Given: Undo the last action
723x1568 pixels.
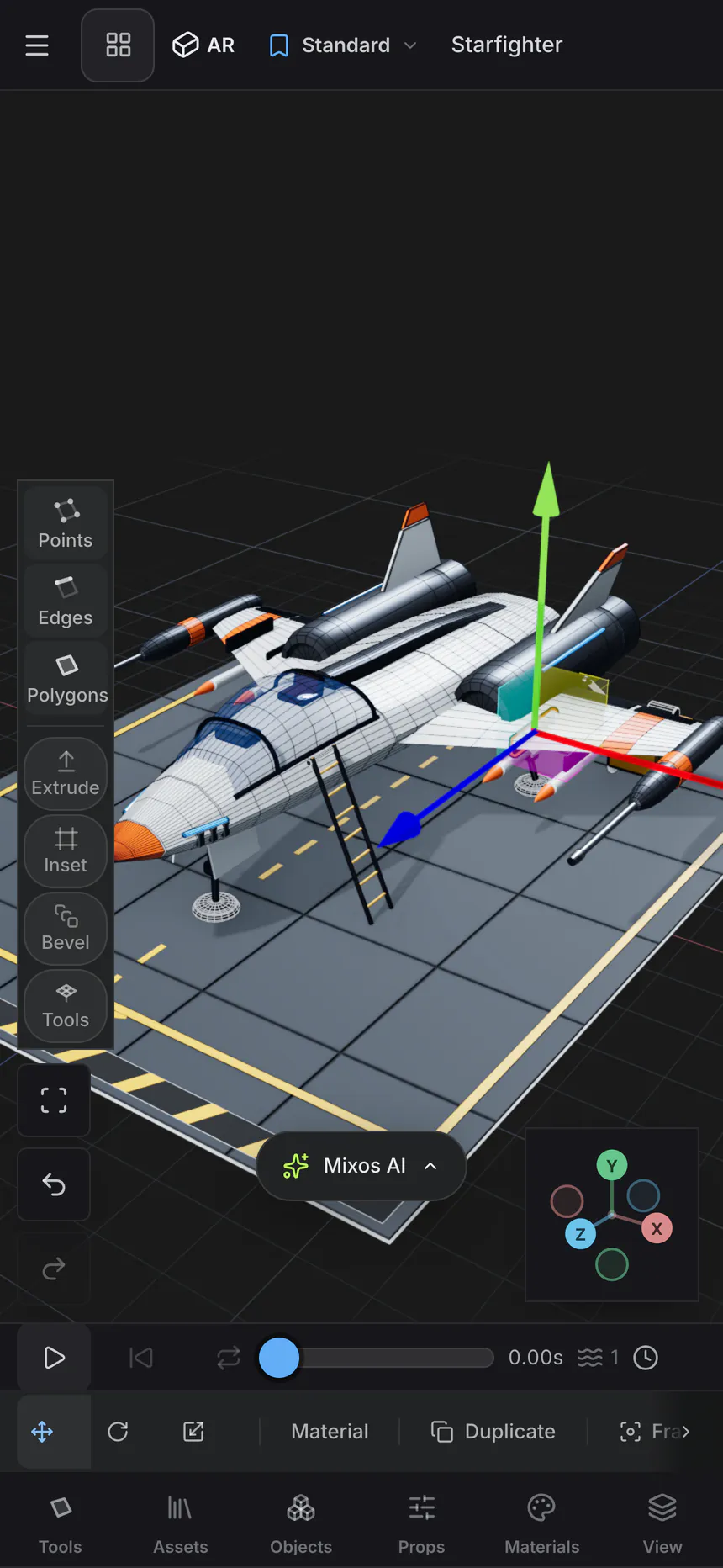Looking at the screenshot, I should (54, 1184).
